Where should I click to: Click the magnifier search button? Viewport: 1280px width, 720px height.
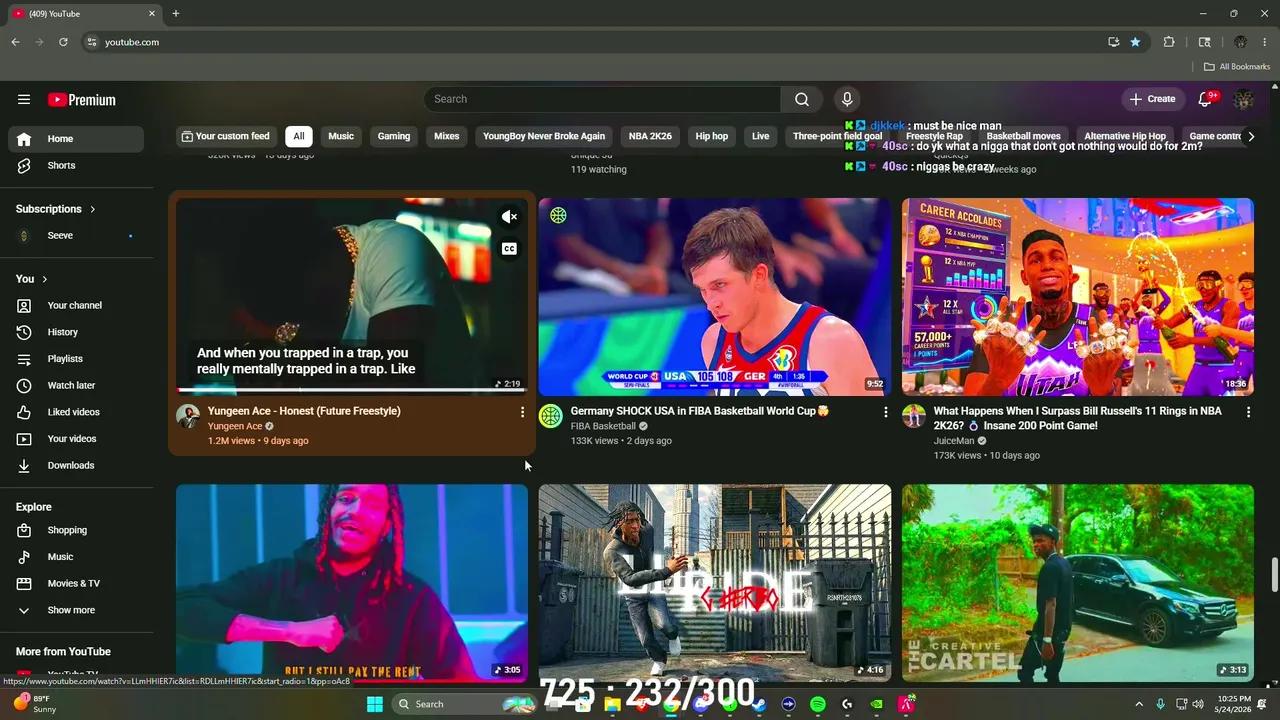point(802,99)
